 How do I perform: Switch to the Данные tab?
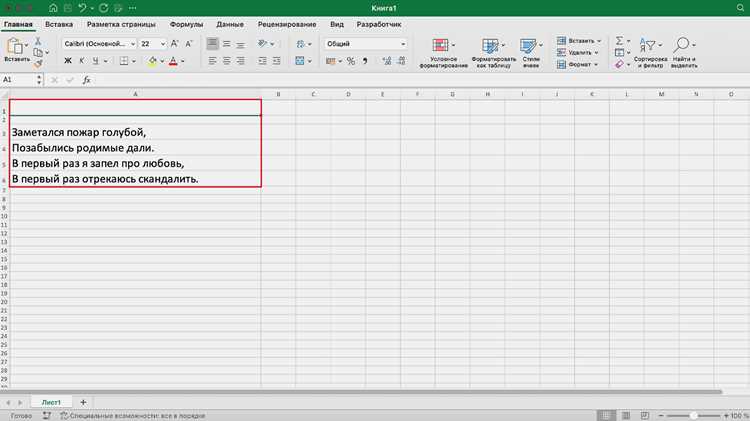(230, 24)
